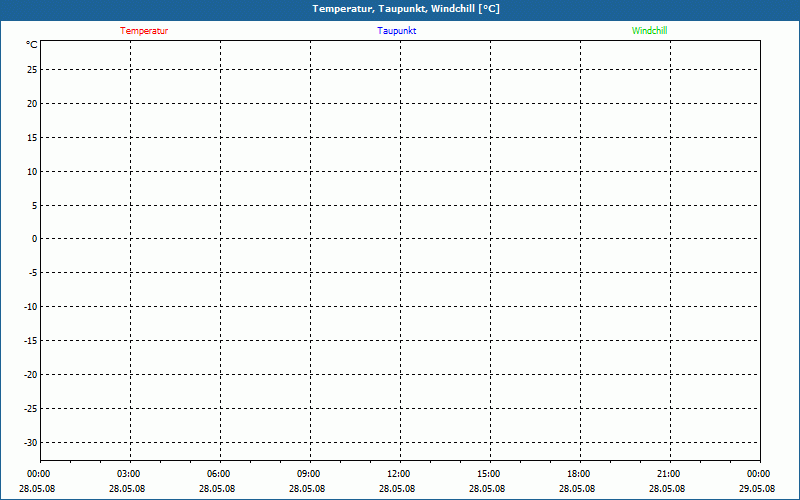The height and width of the screenshot is (500, 800).
Task: Click the red Temperatur legend label
Action: 144,31
